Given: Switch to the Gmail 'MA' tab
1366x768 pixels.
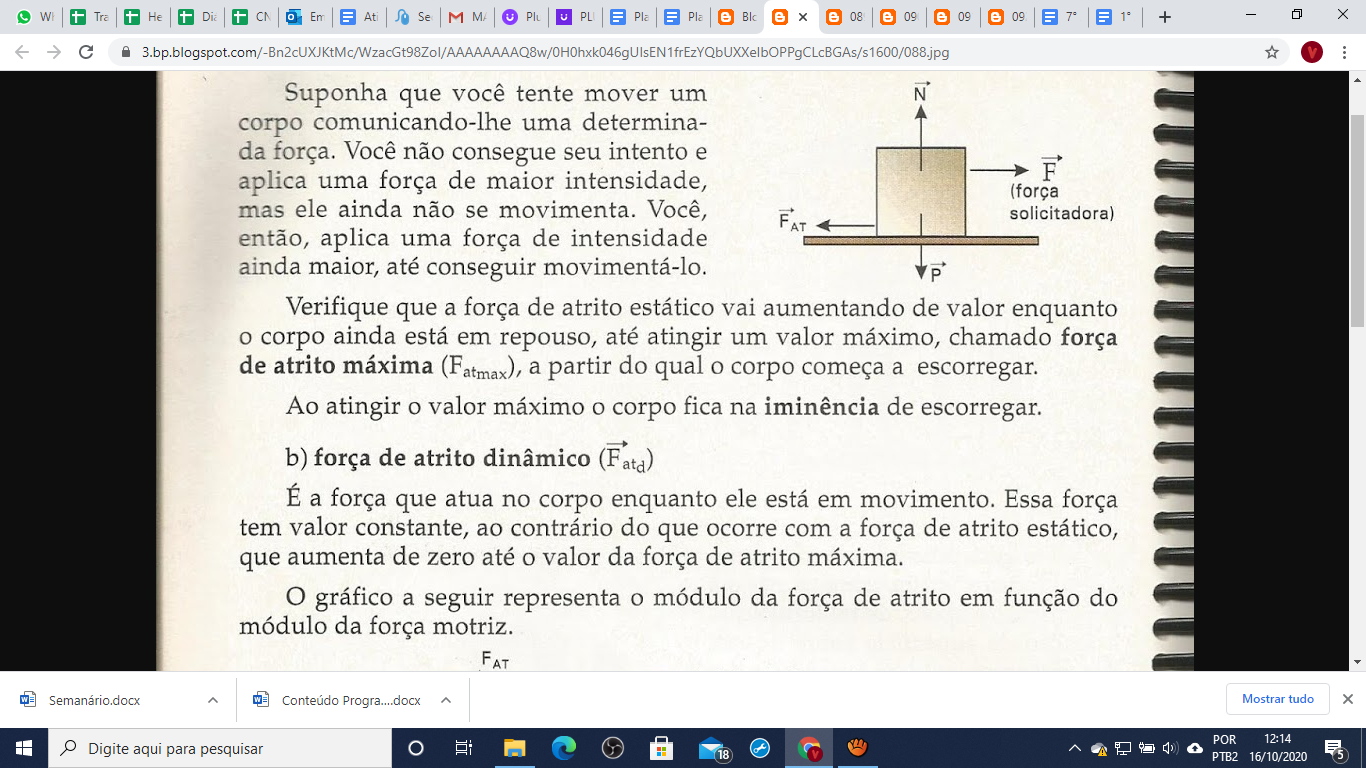Looking at the screenshot, I should click(x=466, y=17).
